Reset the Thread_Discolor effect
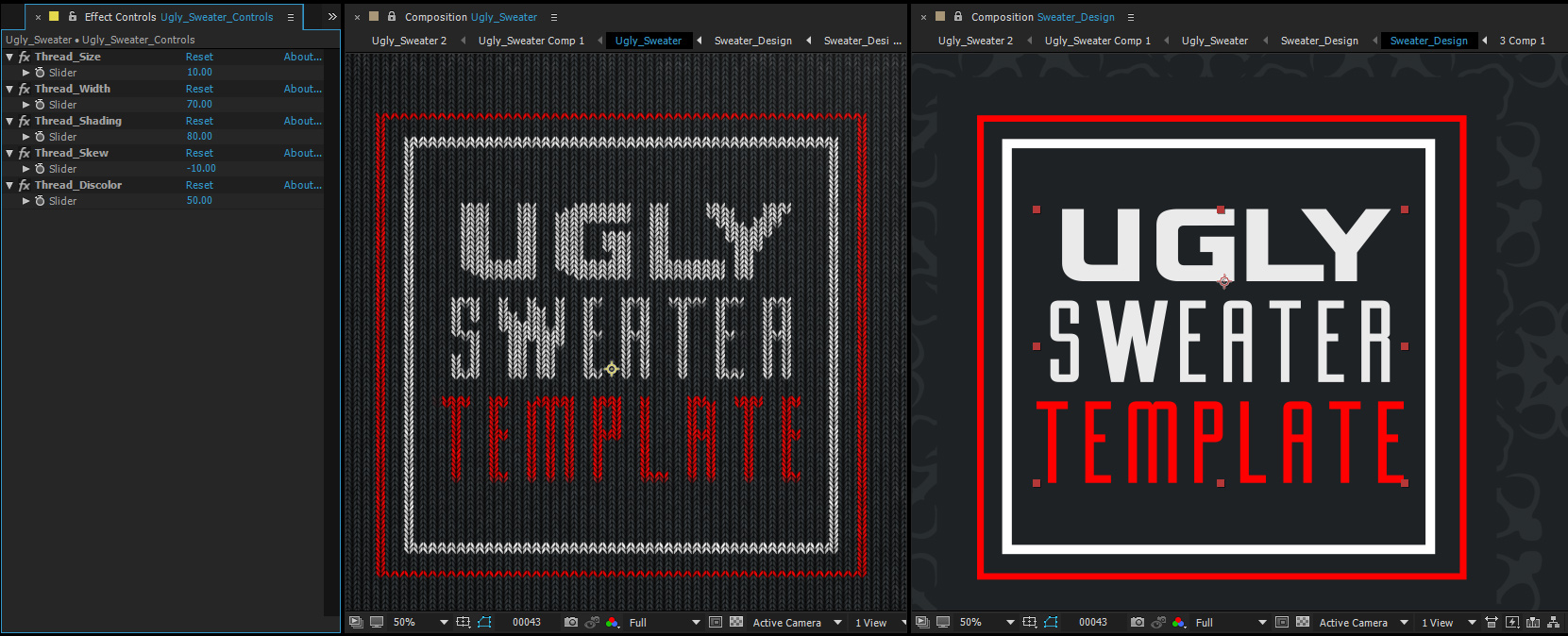1568x636 pixels. tap(199, 185)
